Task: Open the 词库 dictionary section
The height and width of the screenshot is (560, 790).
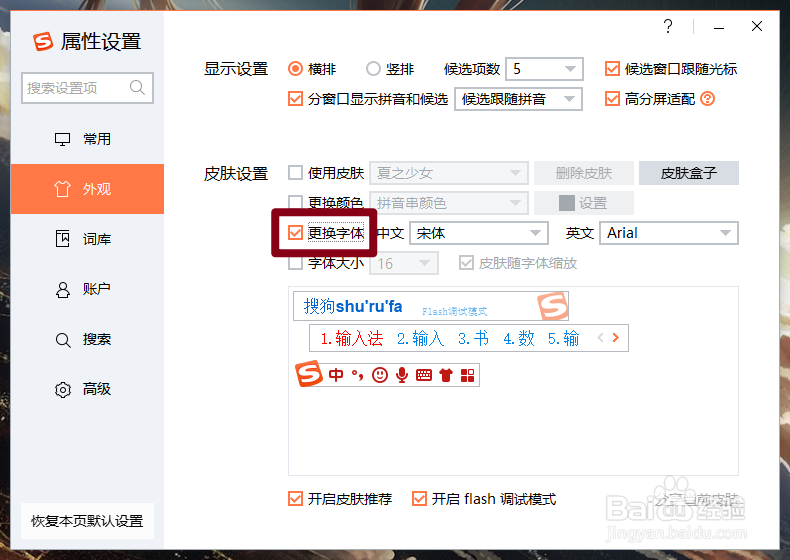Action: tap(87, 239)
